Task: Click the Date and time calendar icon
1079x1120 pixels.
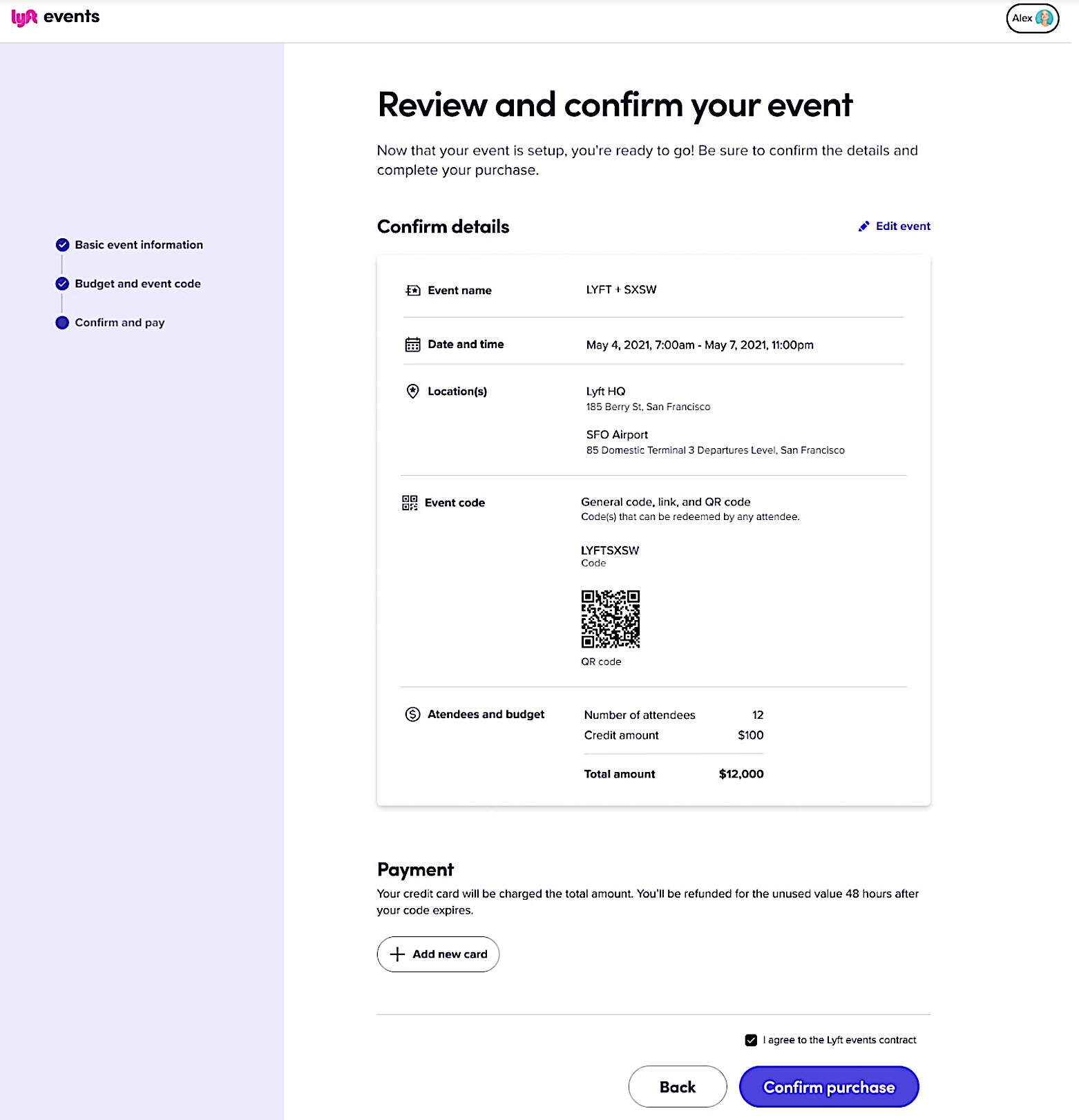Action: [412, 345]
